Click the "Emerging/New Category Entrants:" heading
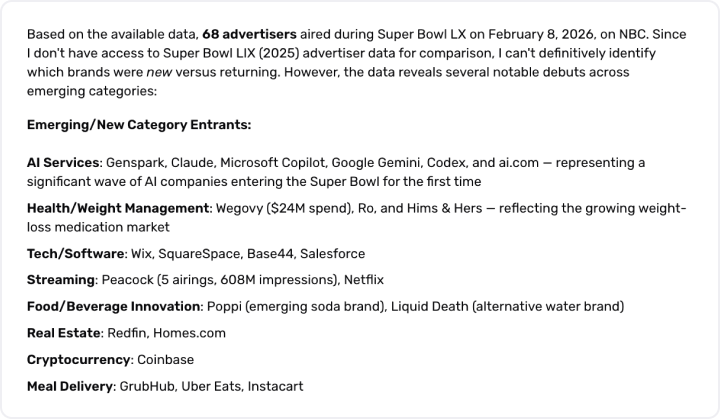720x419 pixels. 139,125
